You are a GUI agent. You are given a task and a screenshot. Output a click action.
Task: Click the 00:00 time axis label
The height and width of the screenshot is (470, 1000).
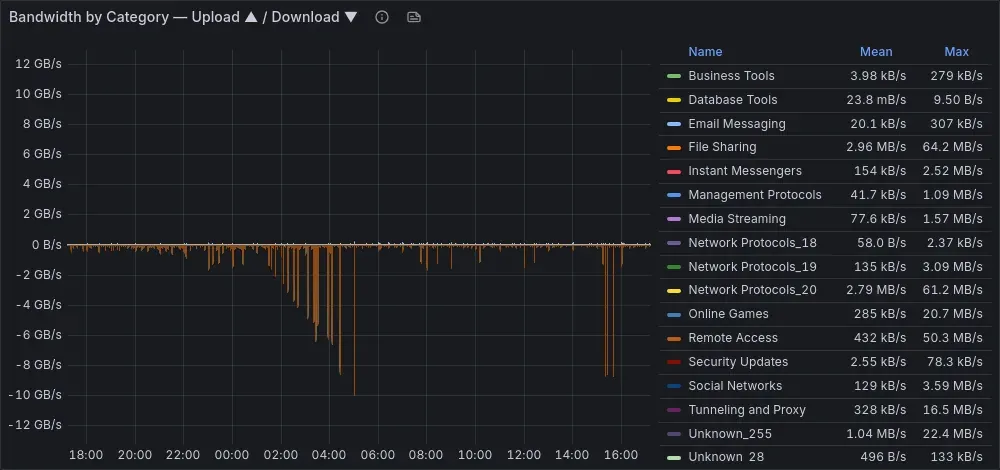pyautogui.click(x=232, y=455)
